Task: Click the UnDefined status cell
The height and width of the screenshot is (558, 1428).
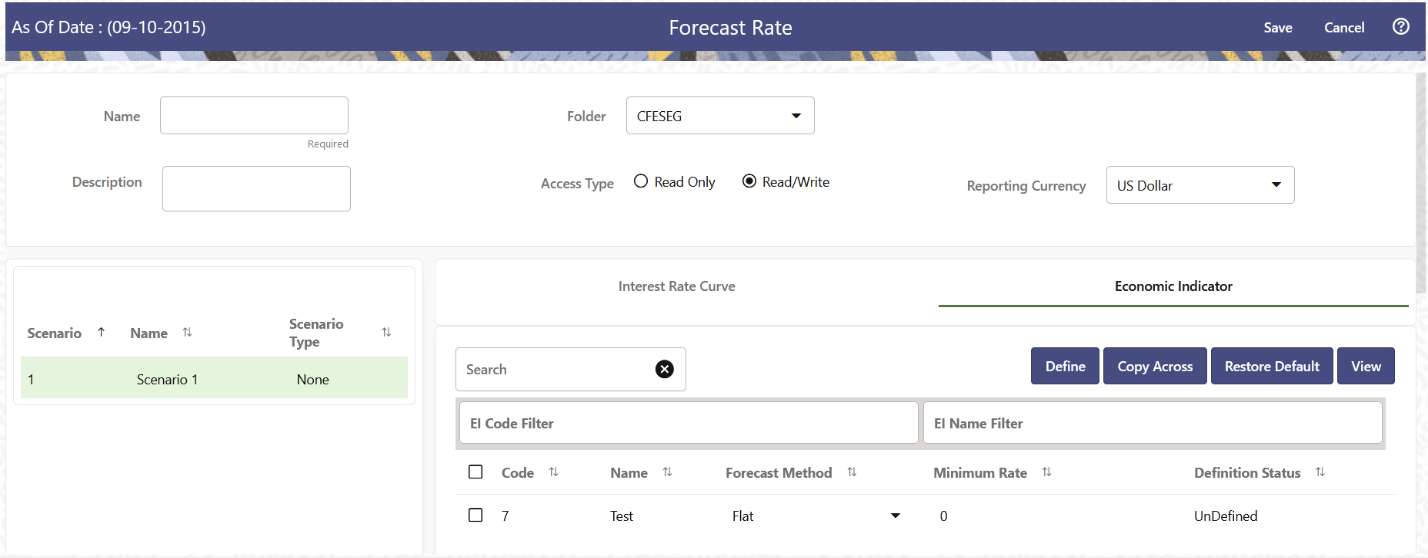Action: (x=1226, y=516)
